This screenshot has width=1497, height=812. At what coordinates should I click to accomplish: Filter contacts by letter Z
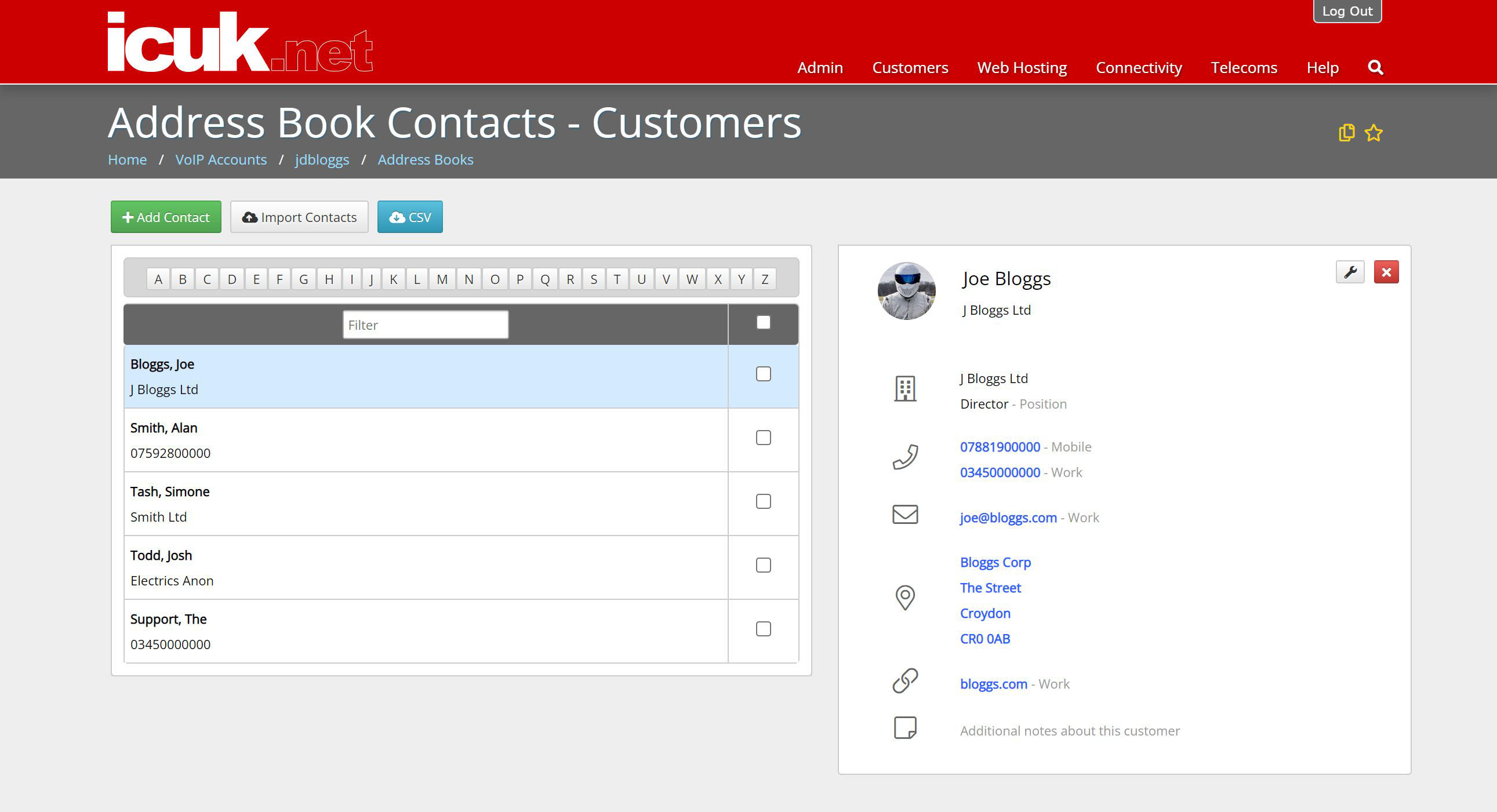click(765, 279)
